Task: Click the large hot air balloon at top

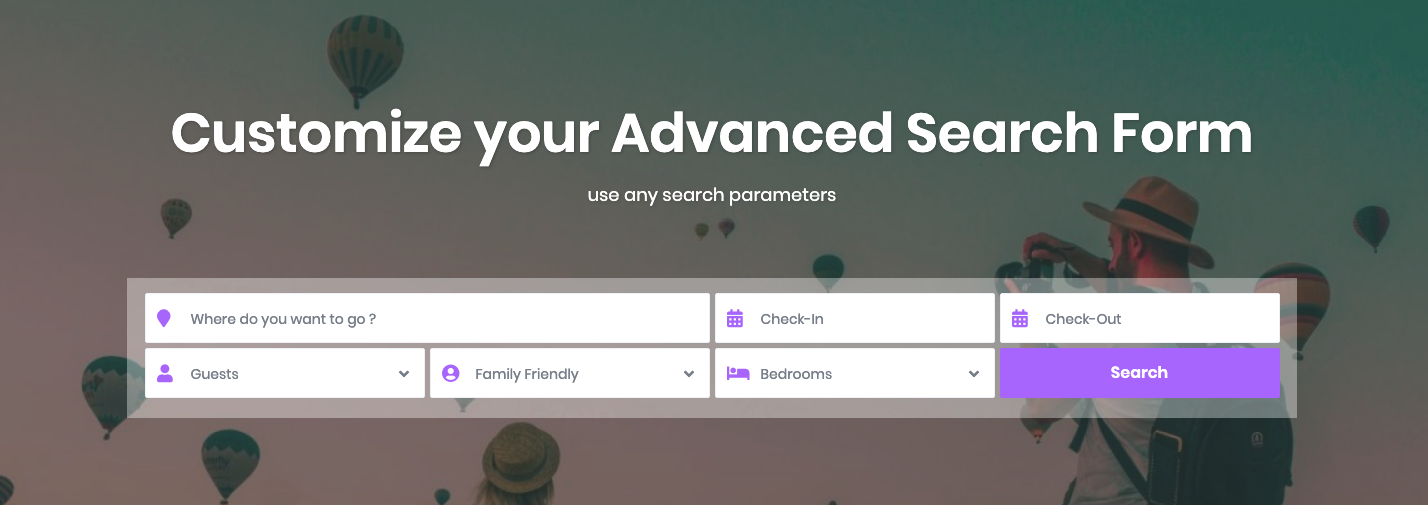Action: [365, 58]
